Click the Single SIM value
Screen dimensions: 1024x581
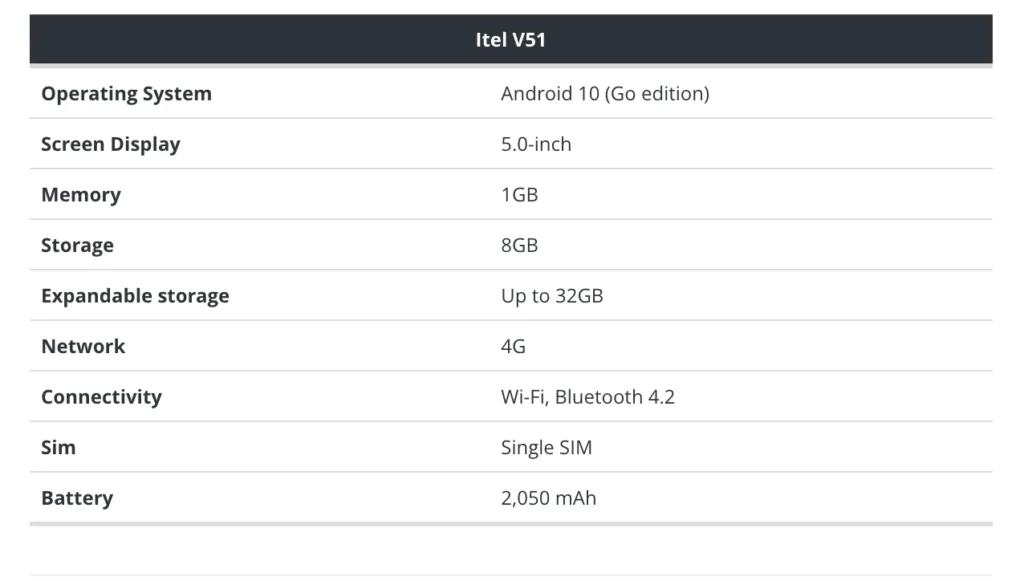pyautogui.click(x=546, y=447)
